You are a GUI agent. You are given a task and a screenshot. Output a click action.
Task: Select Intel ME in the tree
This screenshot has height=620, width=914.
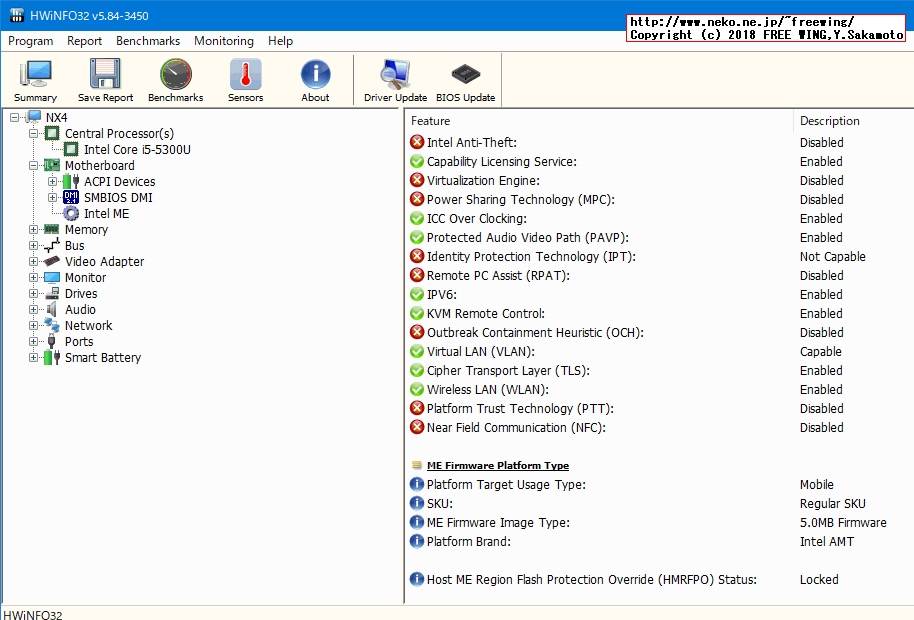point(106,214)
